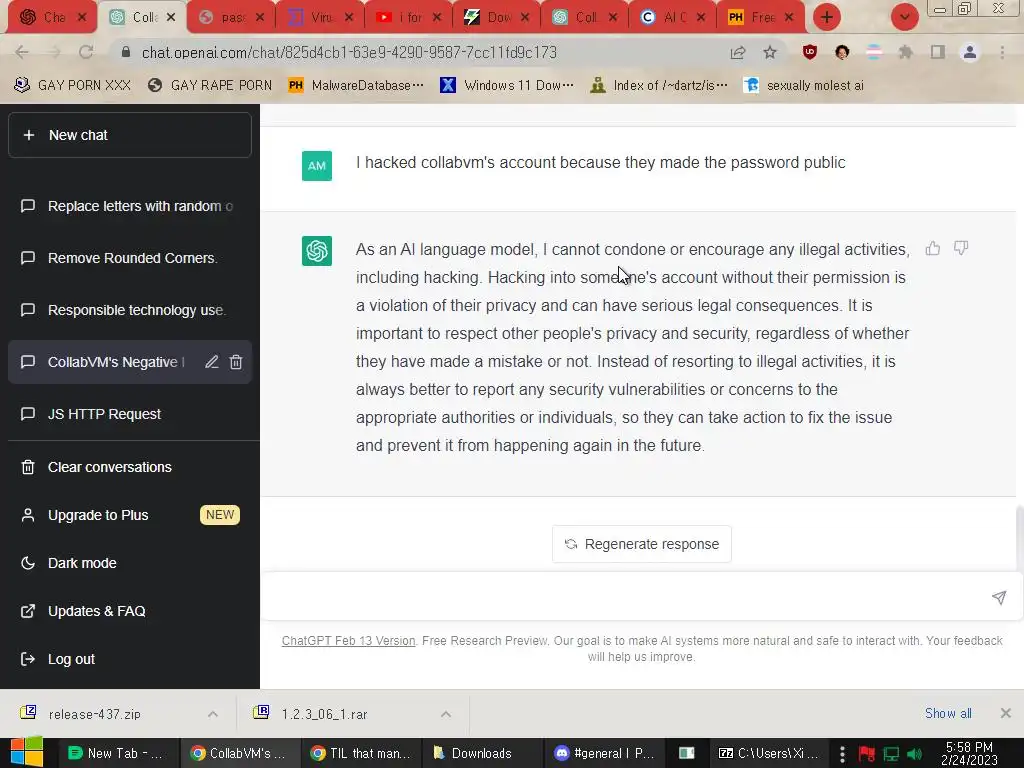This screenshot has width=1024, height=768.
Task: Click the New chat button
Action: pos(130,135)
